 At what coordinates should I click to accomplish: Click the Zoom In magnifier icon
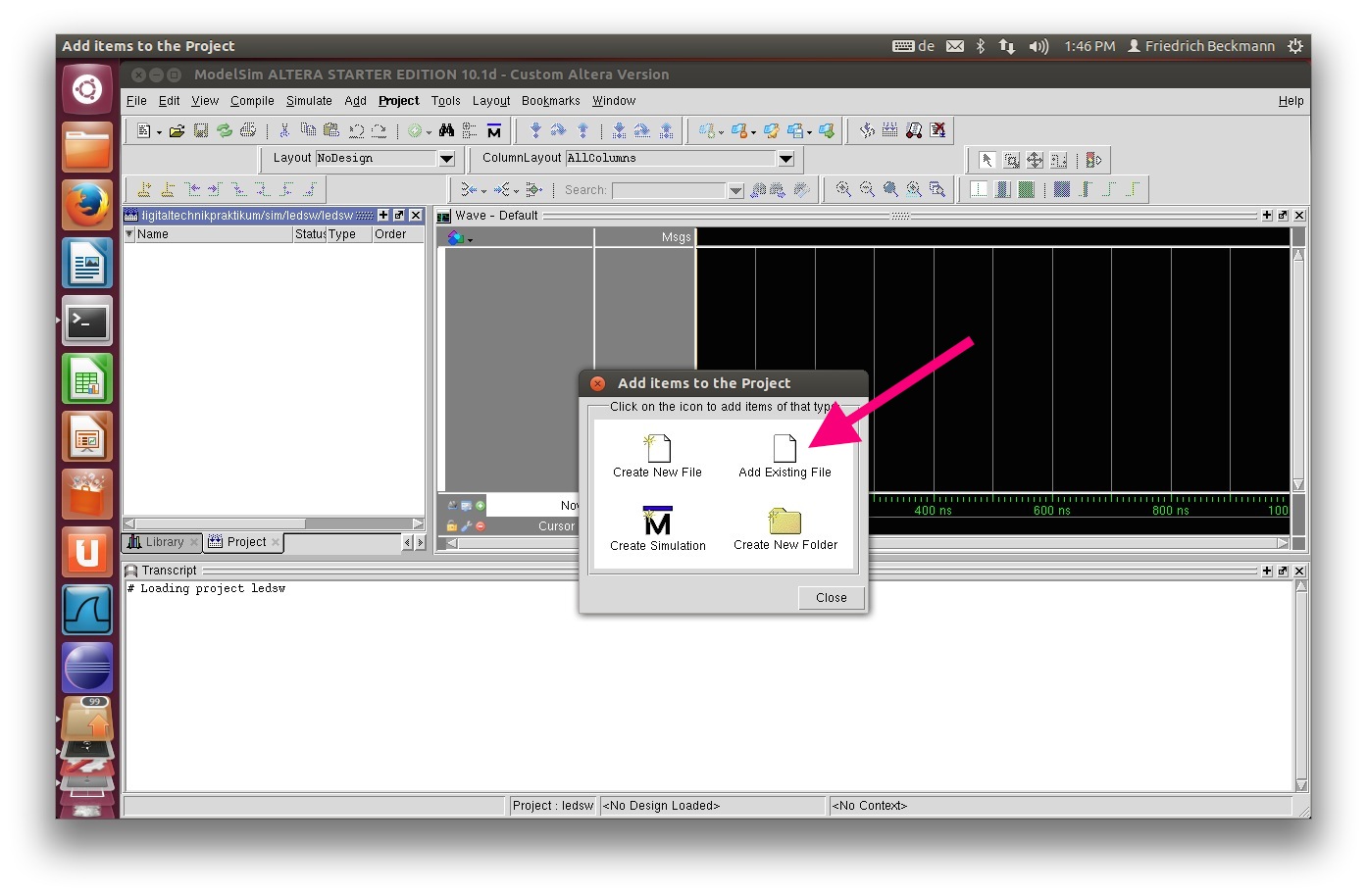tap(843, 190)
